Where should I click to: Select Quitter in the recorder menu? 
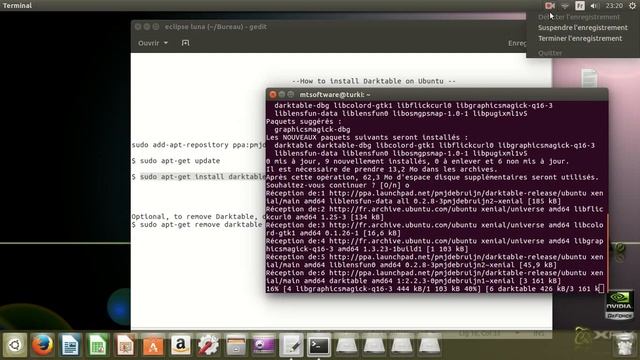[550, 53]
